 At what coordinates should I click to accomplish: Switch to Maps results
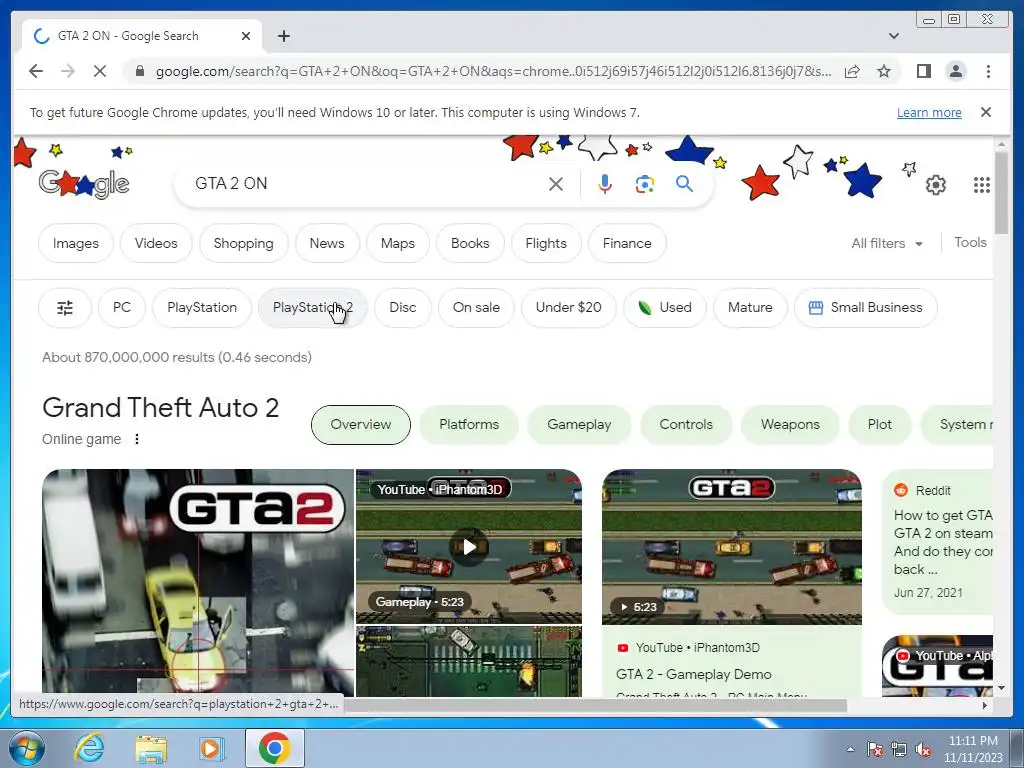[x=398, y=243]
